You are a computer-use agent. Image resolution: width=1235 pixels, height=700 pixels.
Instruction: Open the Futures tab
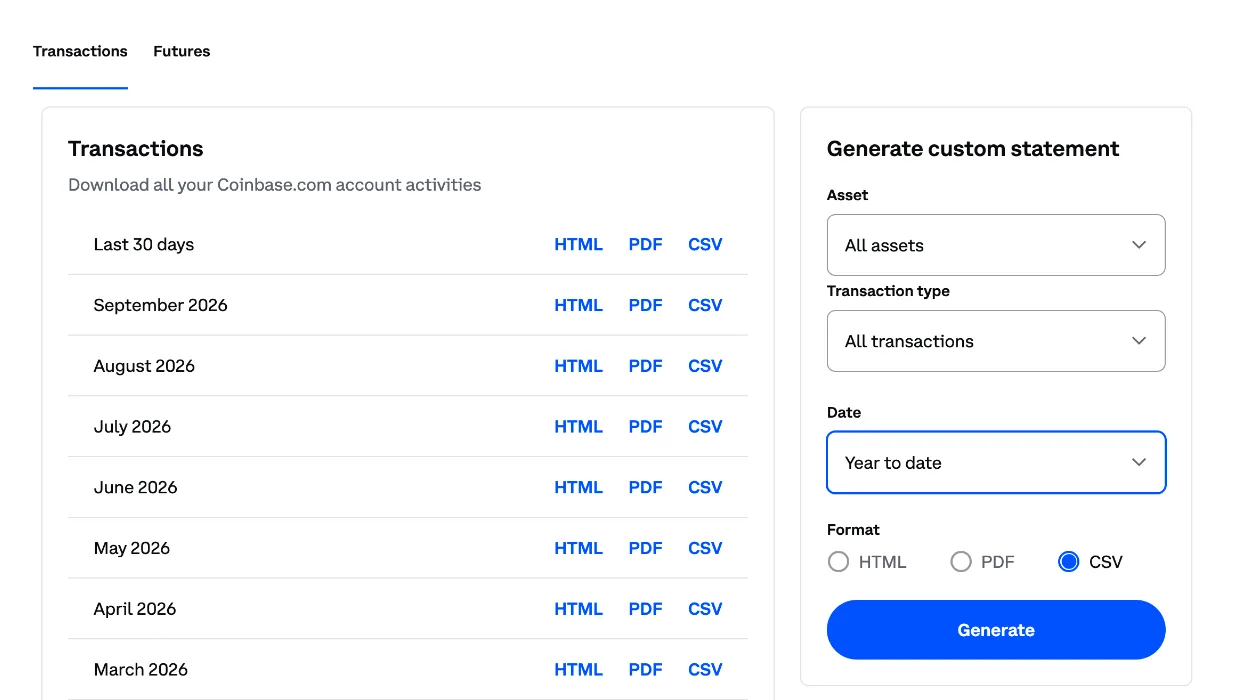pyautogui.click(x=181, y=51)
